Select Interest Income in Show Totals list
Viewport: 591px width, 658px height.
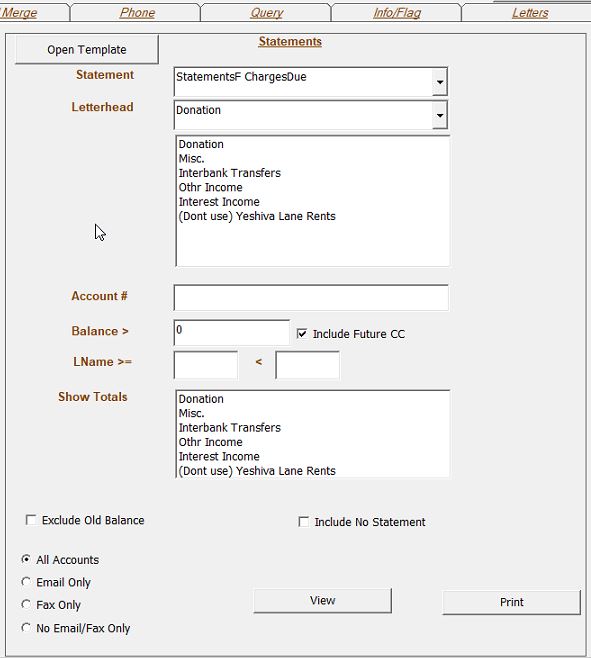click(219, 457)
